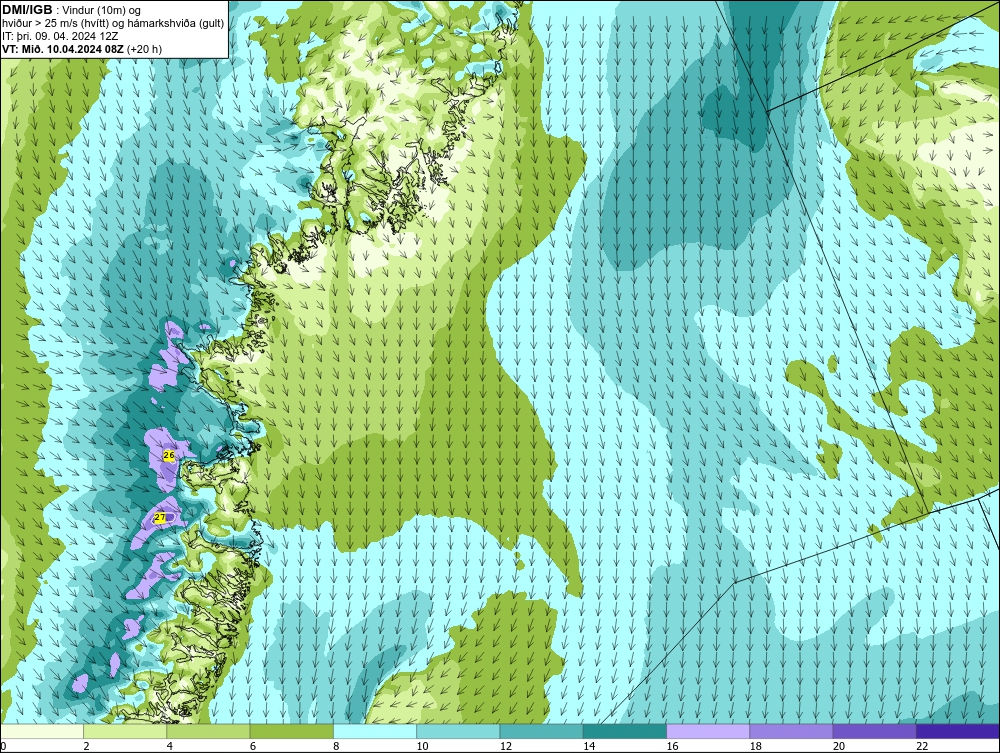Select the palest legend swatch between 0 and 2

pyautogui.click(x=42, y=731)
